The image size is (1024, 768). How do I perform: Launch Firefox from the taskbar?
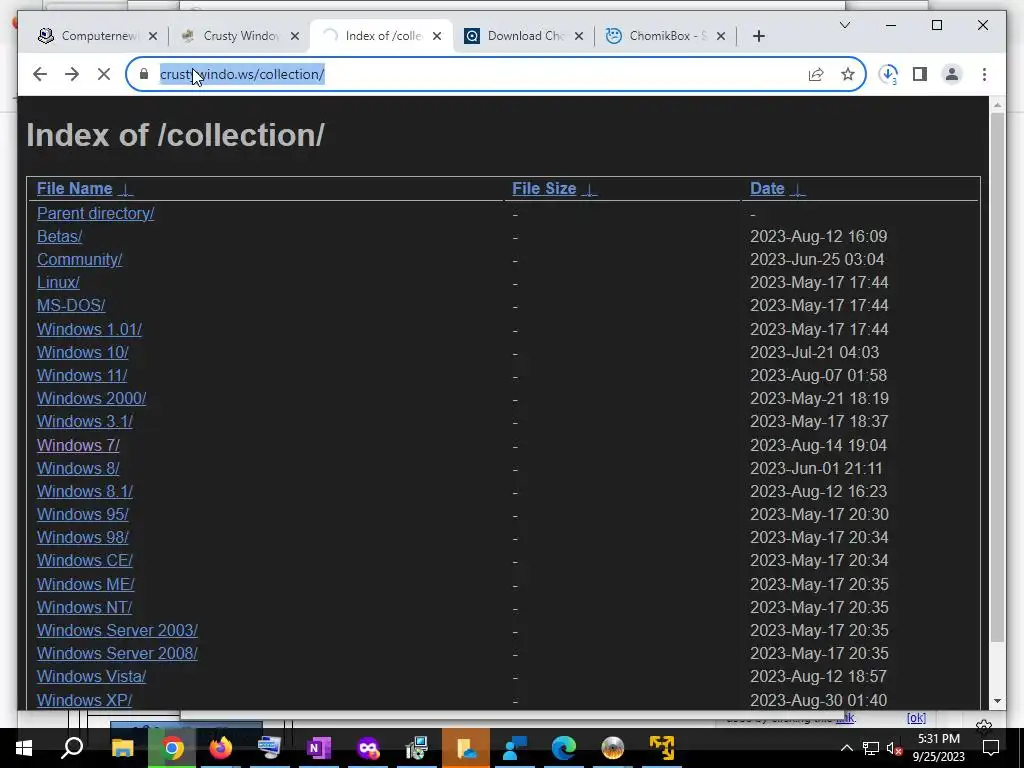(x=221, y=748)
